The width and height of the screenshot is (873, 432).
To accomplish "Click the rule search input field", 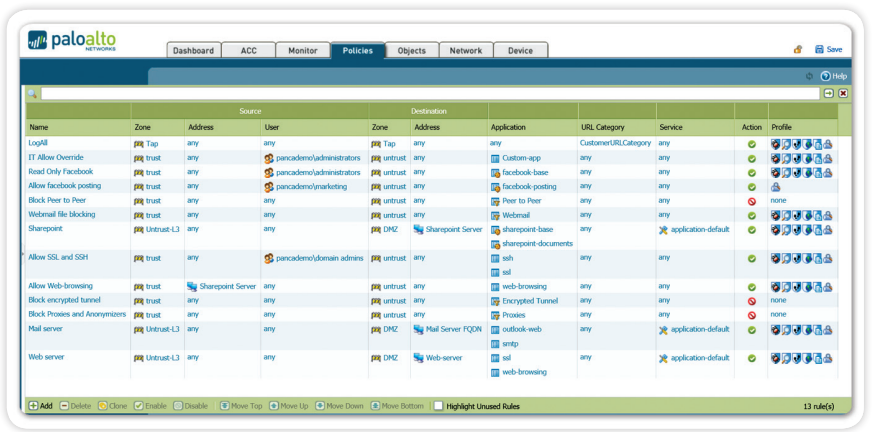I will pos(430,94).
